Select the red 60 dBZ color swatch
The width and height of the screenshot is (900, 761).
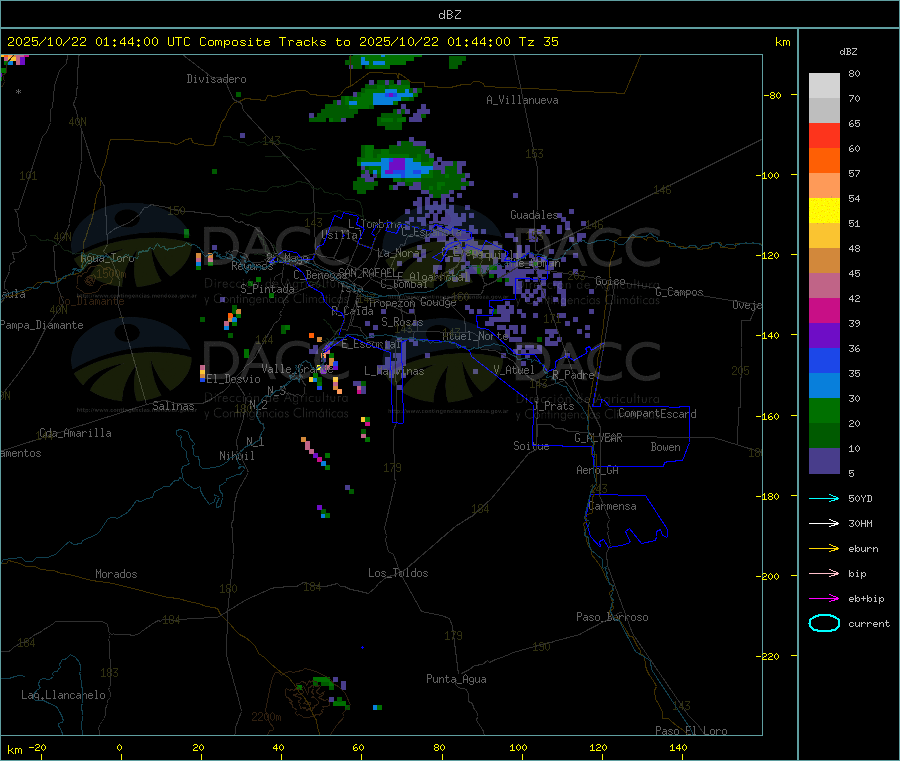point(824,135)
